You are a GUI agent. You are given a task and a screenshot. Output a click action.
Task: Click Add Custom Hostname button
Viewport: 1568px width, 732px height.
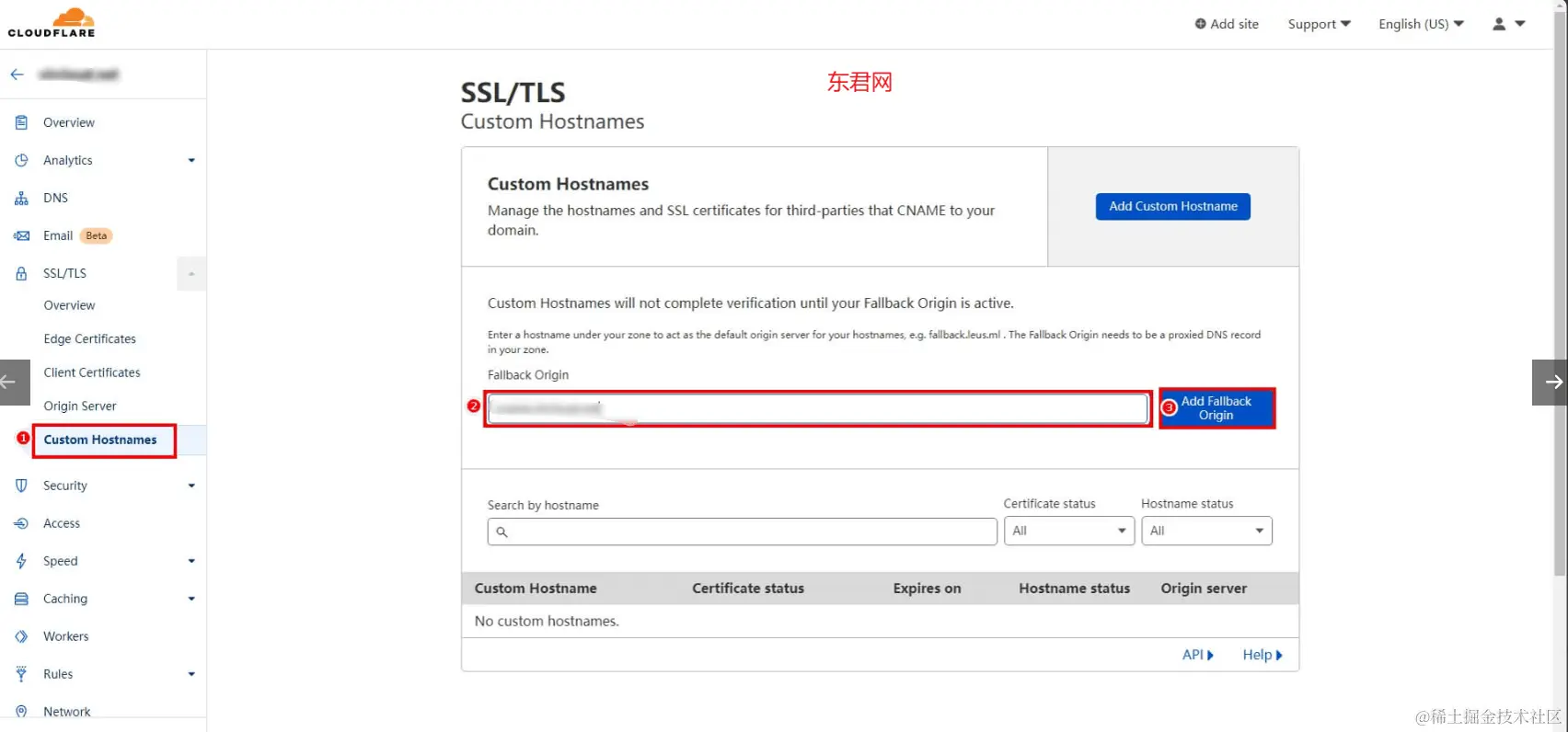[1173, 206]
